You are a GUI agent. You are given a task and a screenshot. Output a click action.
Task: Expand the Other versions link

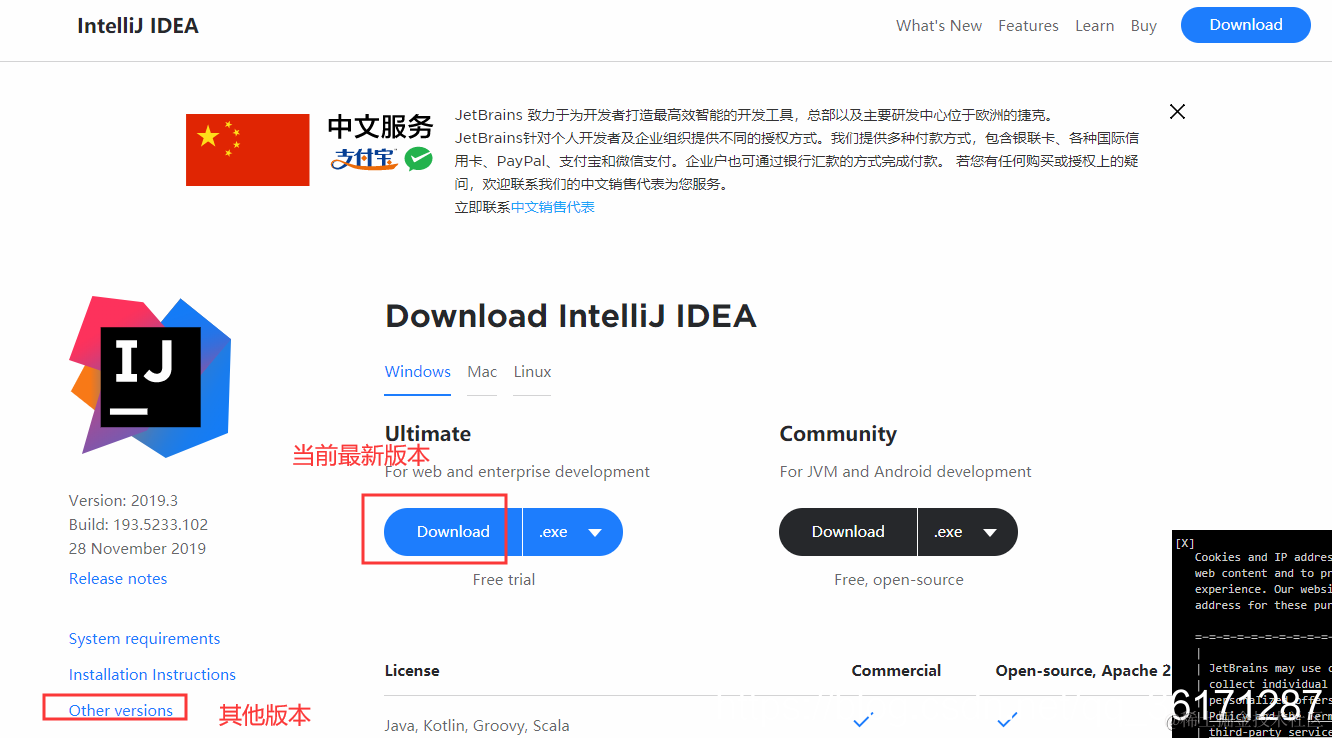point(115,710)
